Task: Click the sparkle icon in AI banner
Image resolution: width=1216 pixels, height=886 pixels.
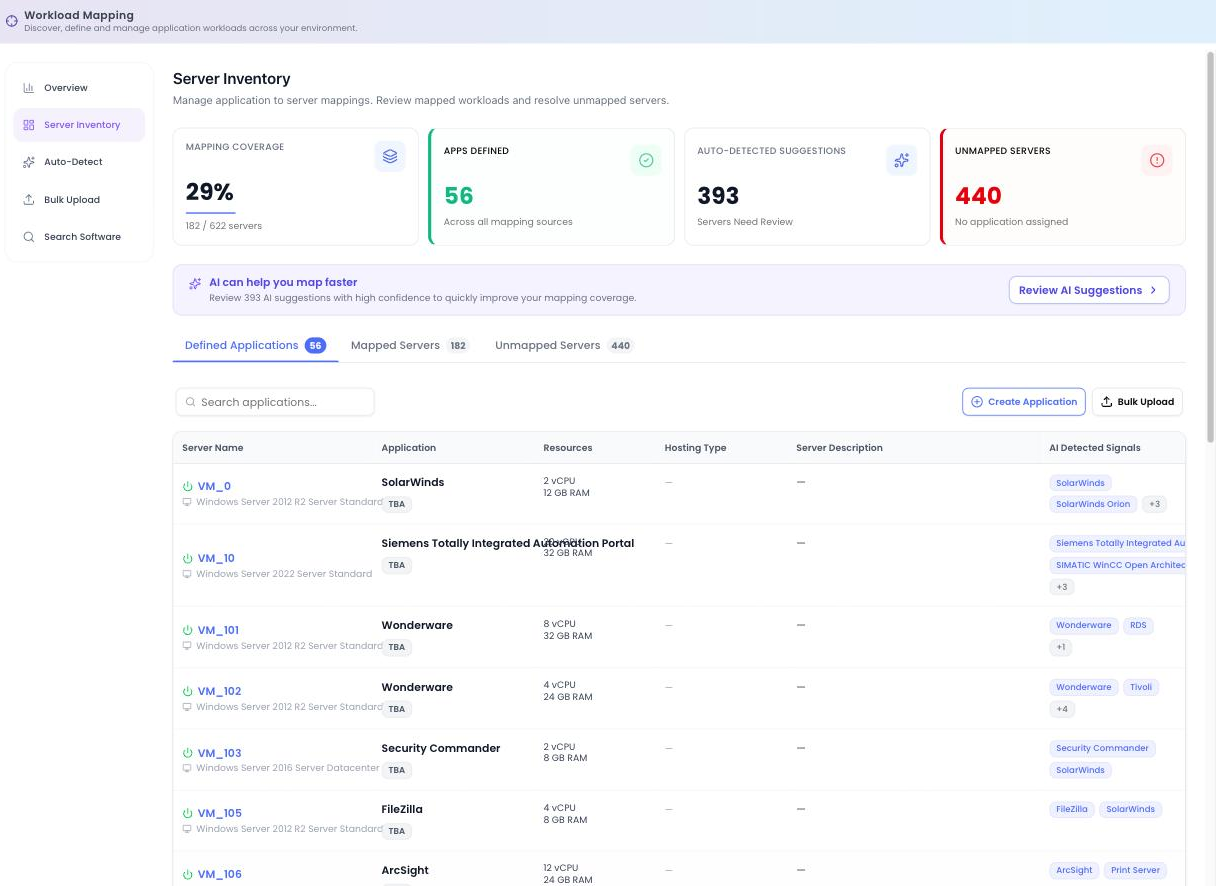Action: tap(195, 284)
